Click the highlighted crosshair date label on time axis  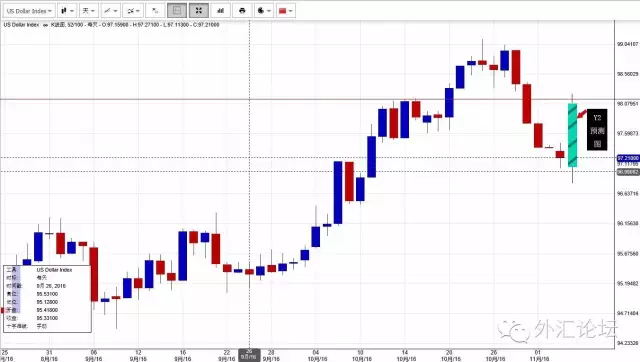click(x=249, y=354)
